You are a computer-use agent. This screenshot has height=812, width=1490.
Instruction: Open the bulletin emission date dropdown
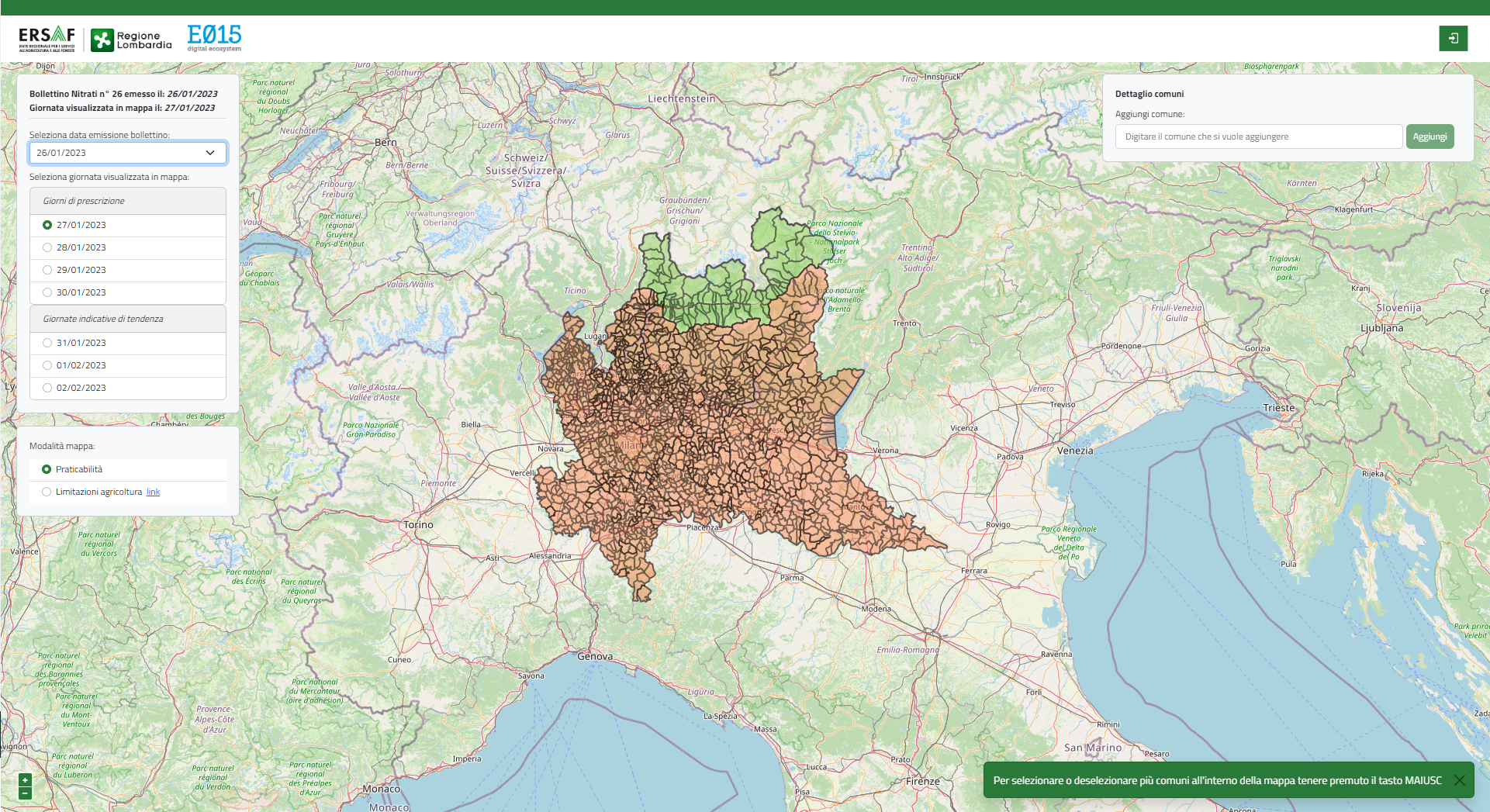tap(128, 153)
